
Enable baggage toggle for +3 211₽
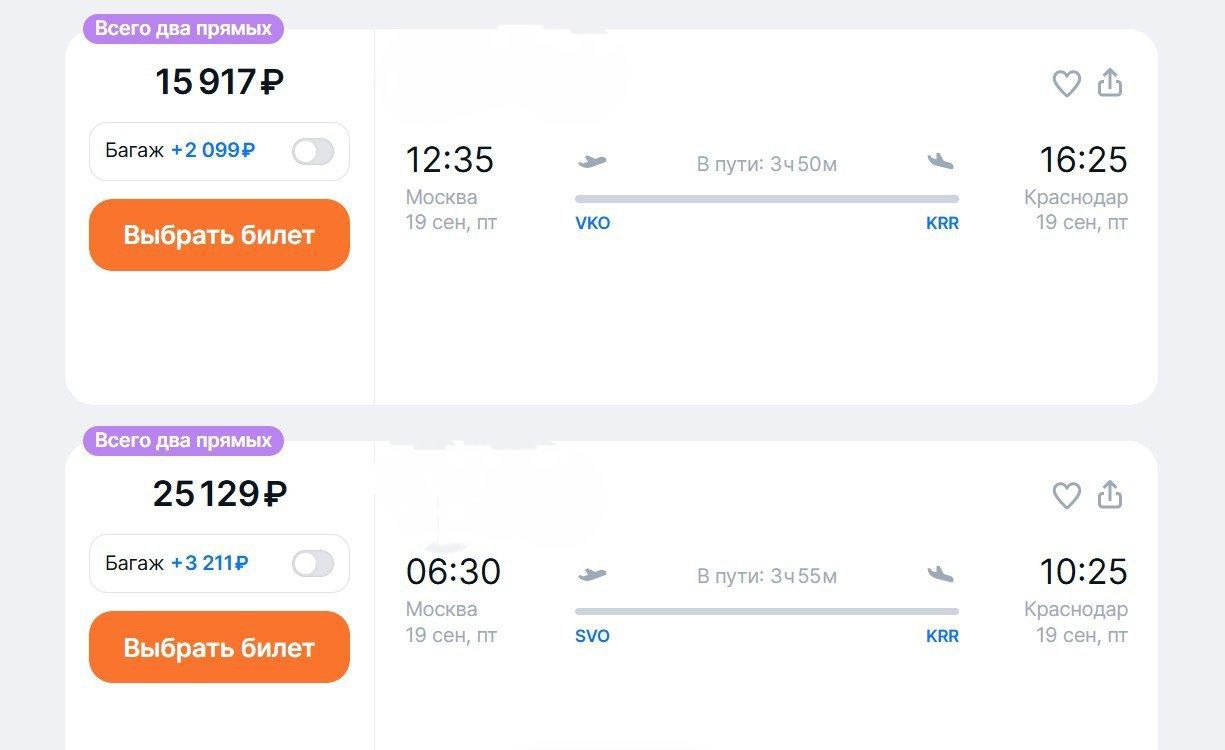tap(313, 564)
